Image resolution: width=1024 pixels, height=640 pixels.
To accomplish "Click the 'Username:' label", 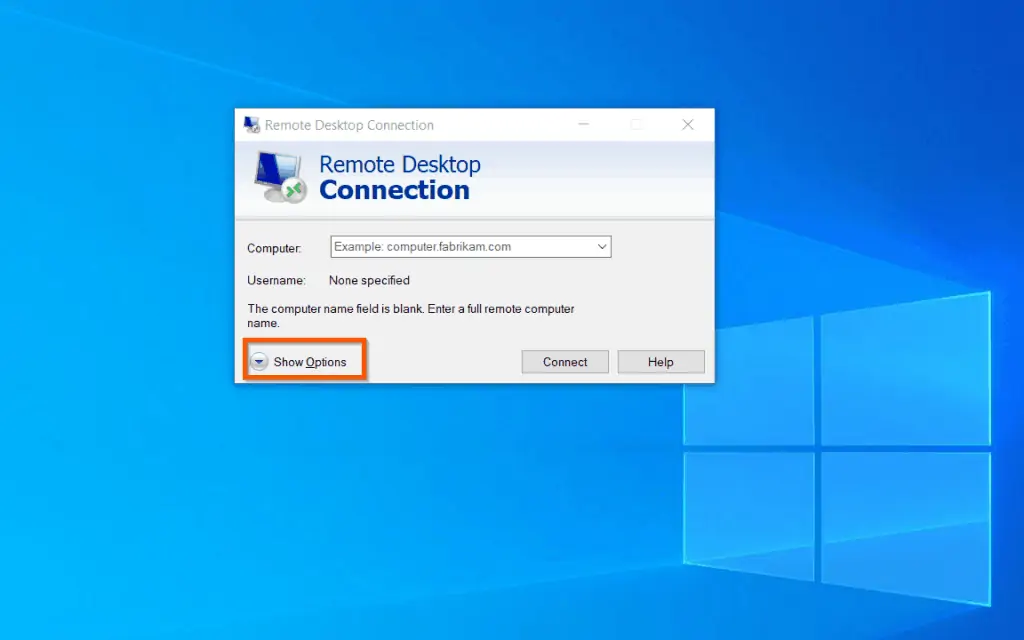I will [x=276, y=280].
